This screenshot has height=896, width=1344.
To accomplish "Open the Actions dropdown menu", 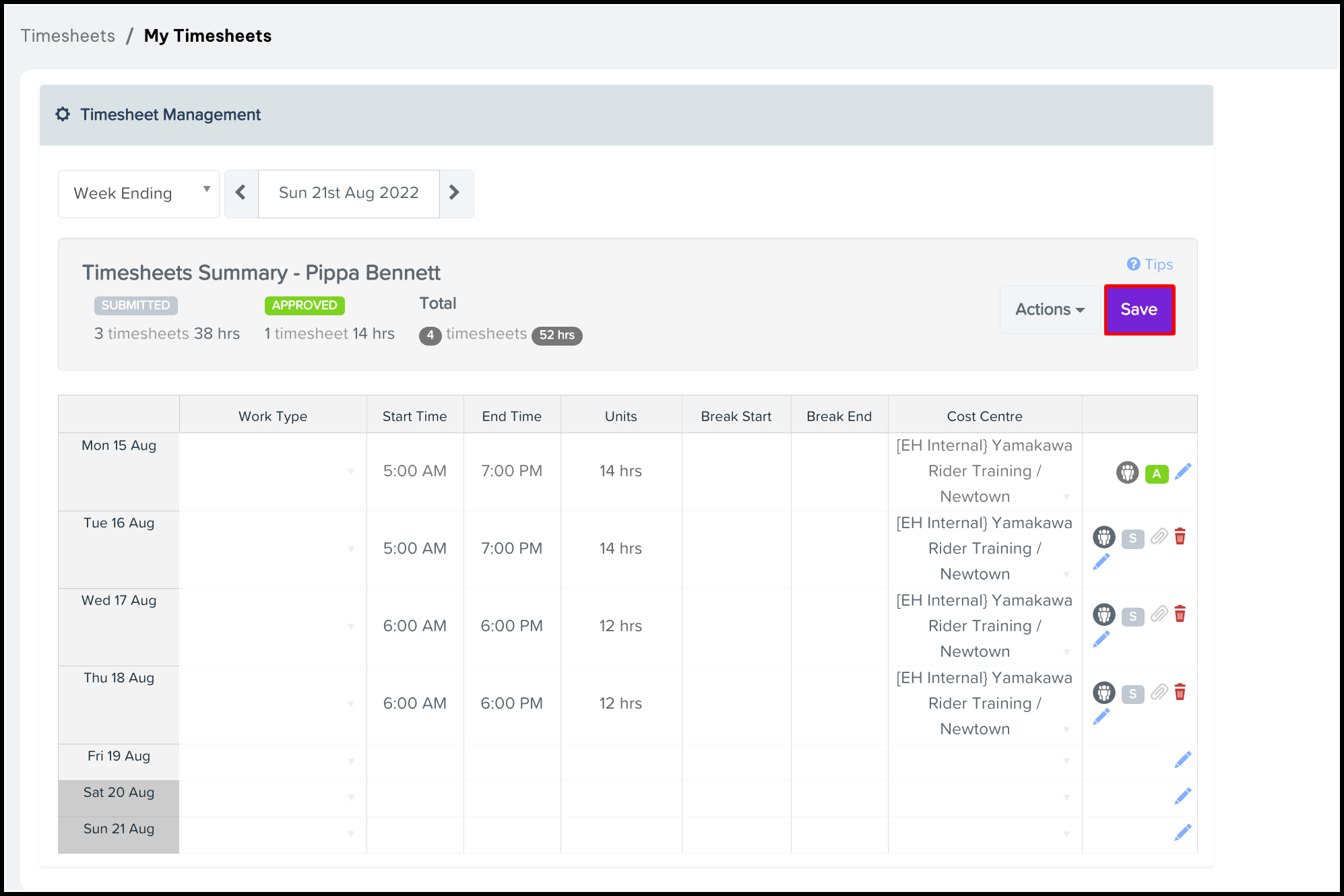I will tap(1049, 310).
